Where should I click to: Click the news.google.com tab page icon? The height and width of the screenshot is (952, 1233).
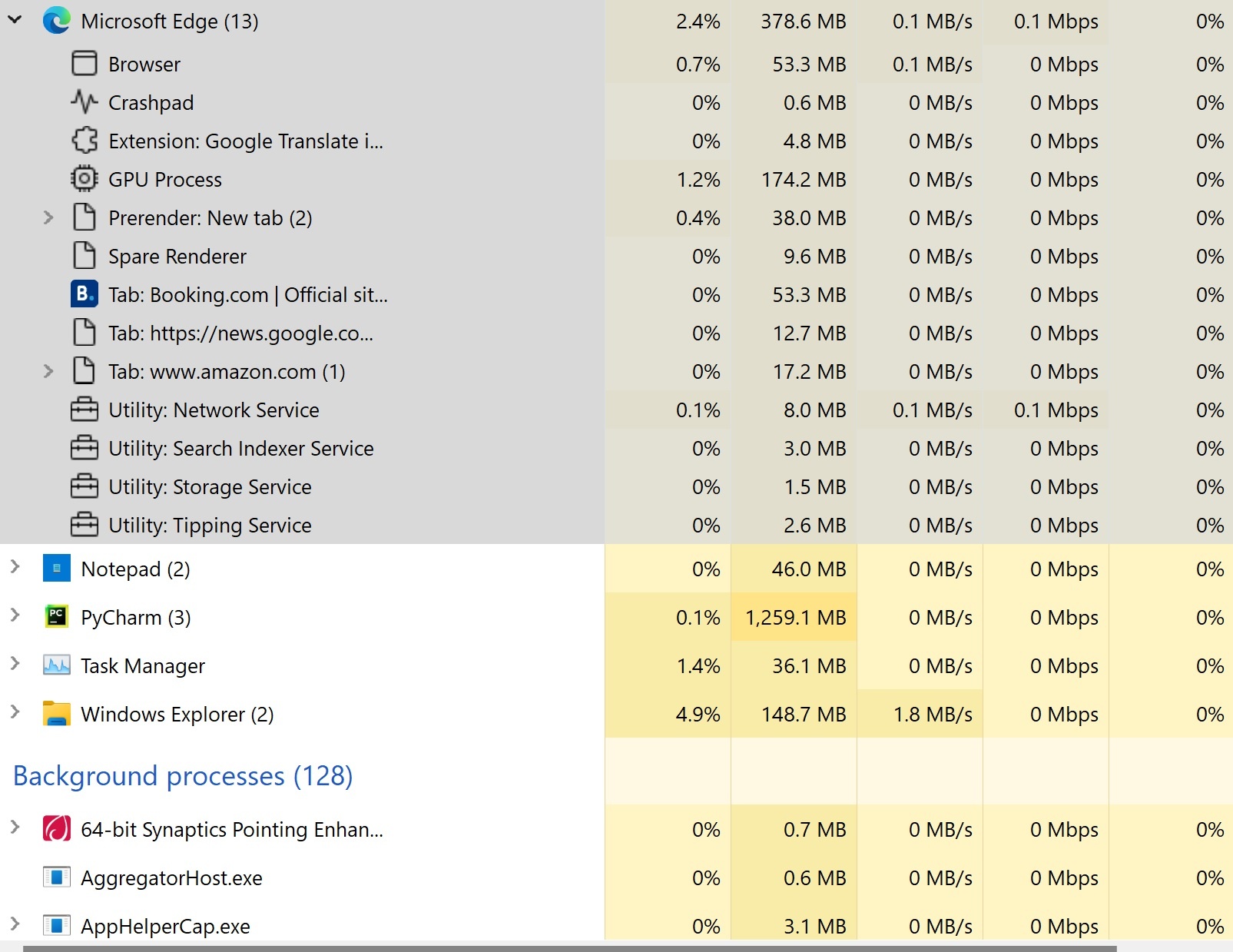pyautogui.click(x=84, y=333)
